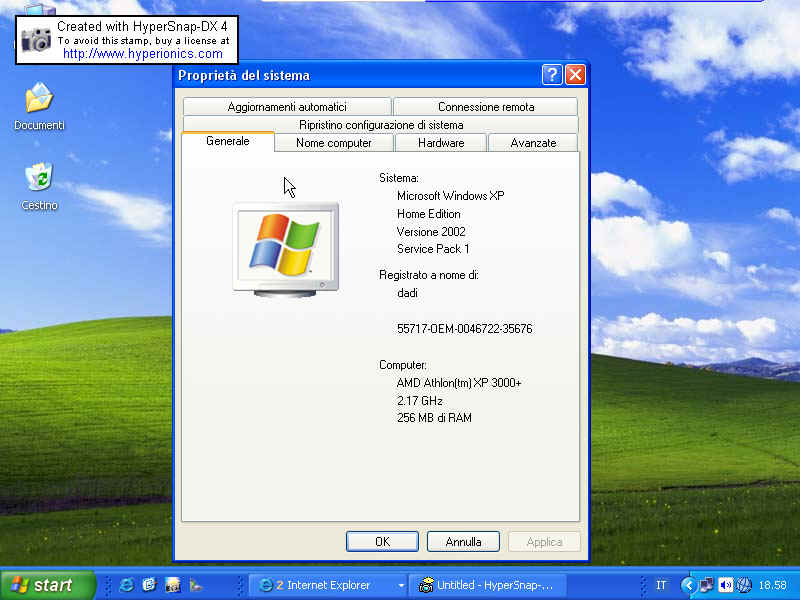Click the 'AMD Athlon(tm) XP 3000+' text
The width and height of the screenshot is (800, 600).
459,383
